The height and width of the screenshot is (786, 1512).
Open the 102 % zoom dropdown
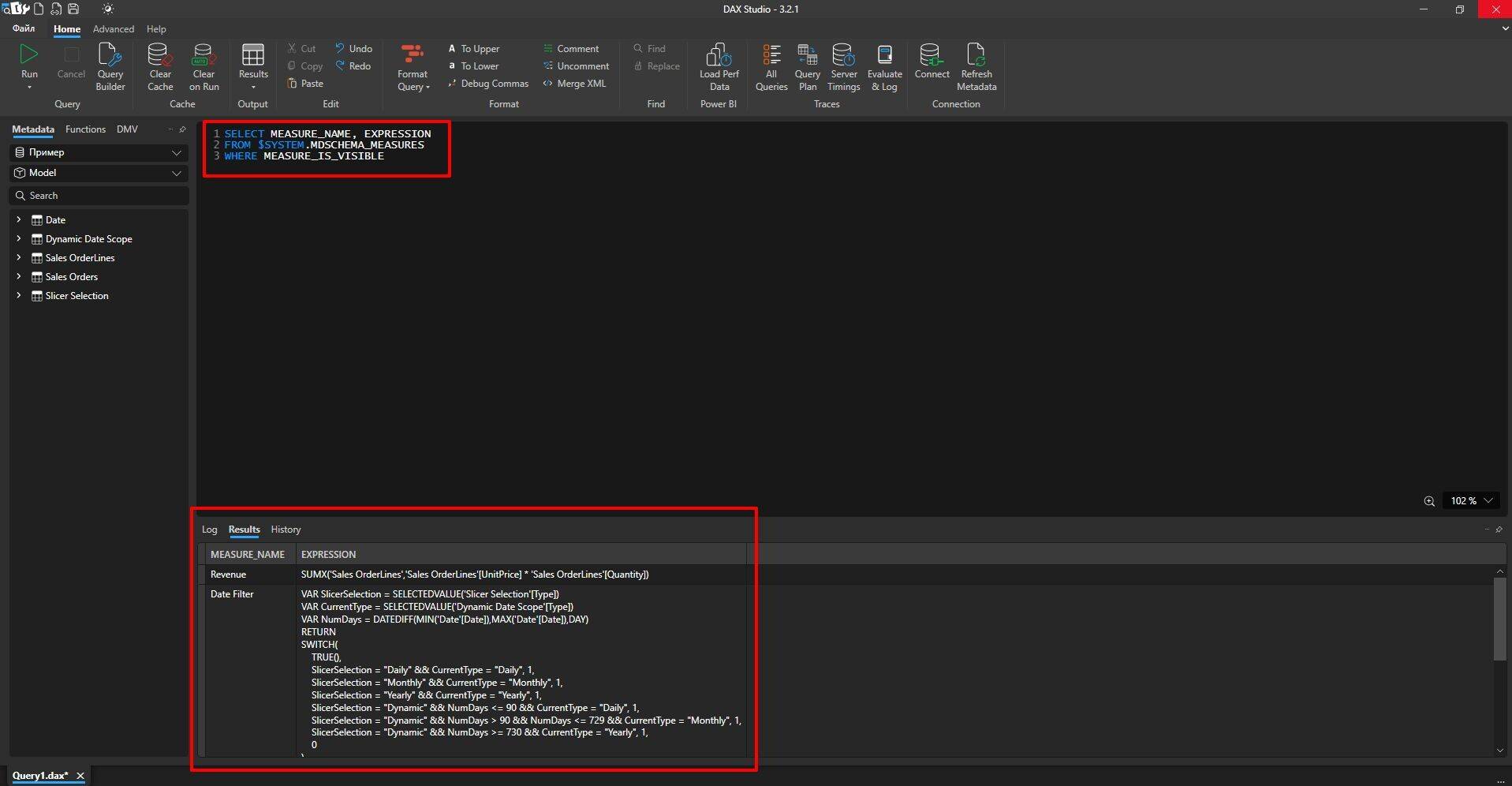1472,501
